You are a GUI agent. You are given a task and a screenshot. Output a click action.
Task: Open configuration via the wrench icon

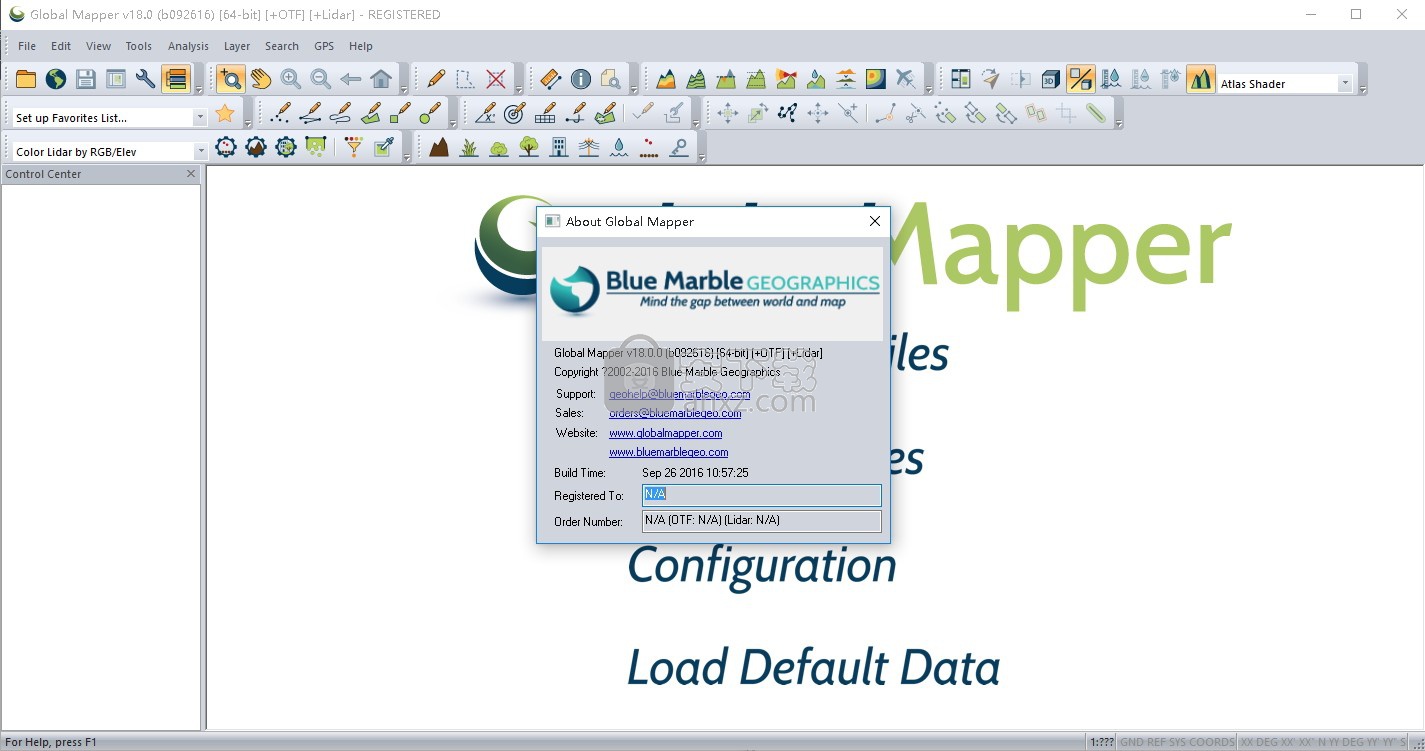(146, 79)
